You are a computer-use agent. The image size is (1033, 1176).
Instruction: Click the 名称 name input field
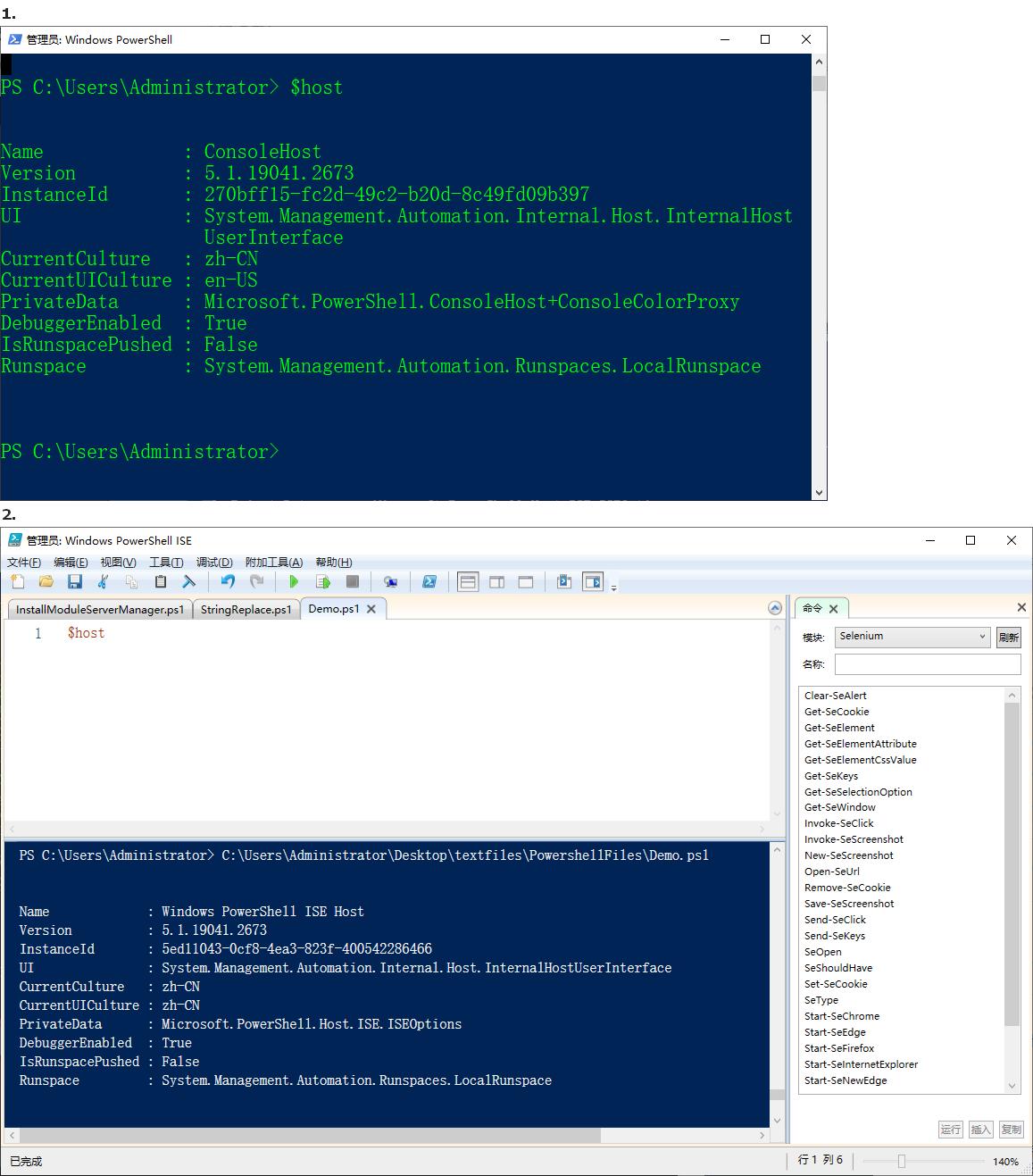click(x=927, y=664)
